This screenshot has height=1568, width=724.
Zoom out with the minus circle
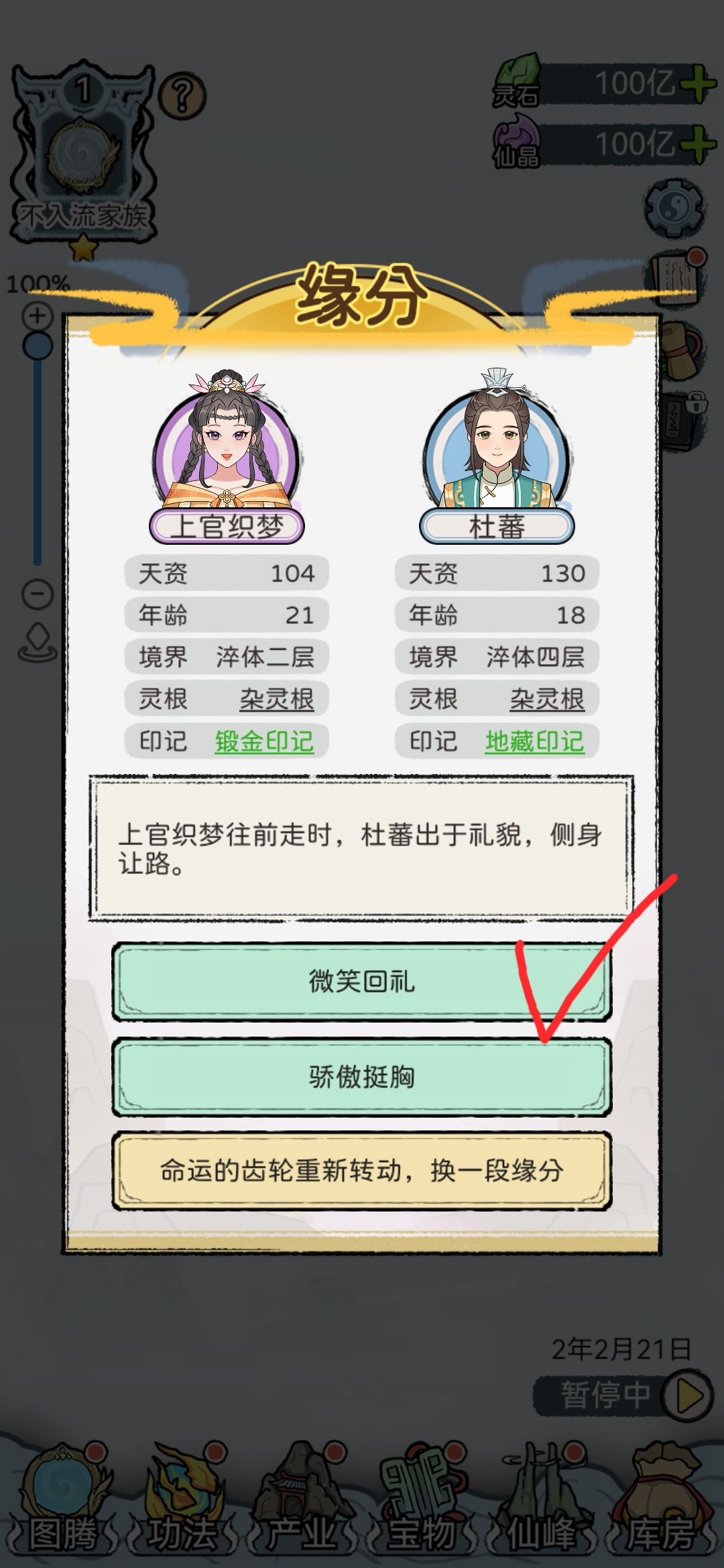point(38,594)
